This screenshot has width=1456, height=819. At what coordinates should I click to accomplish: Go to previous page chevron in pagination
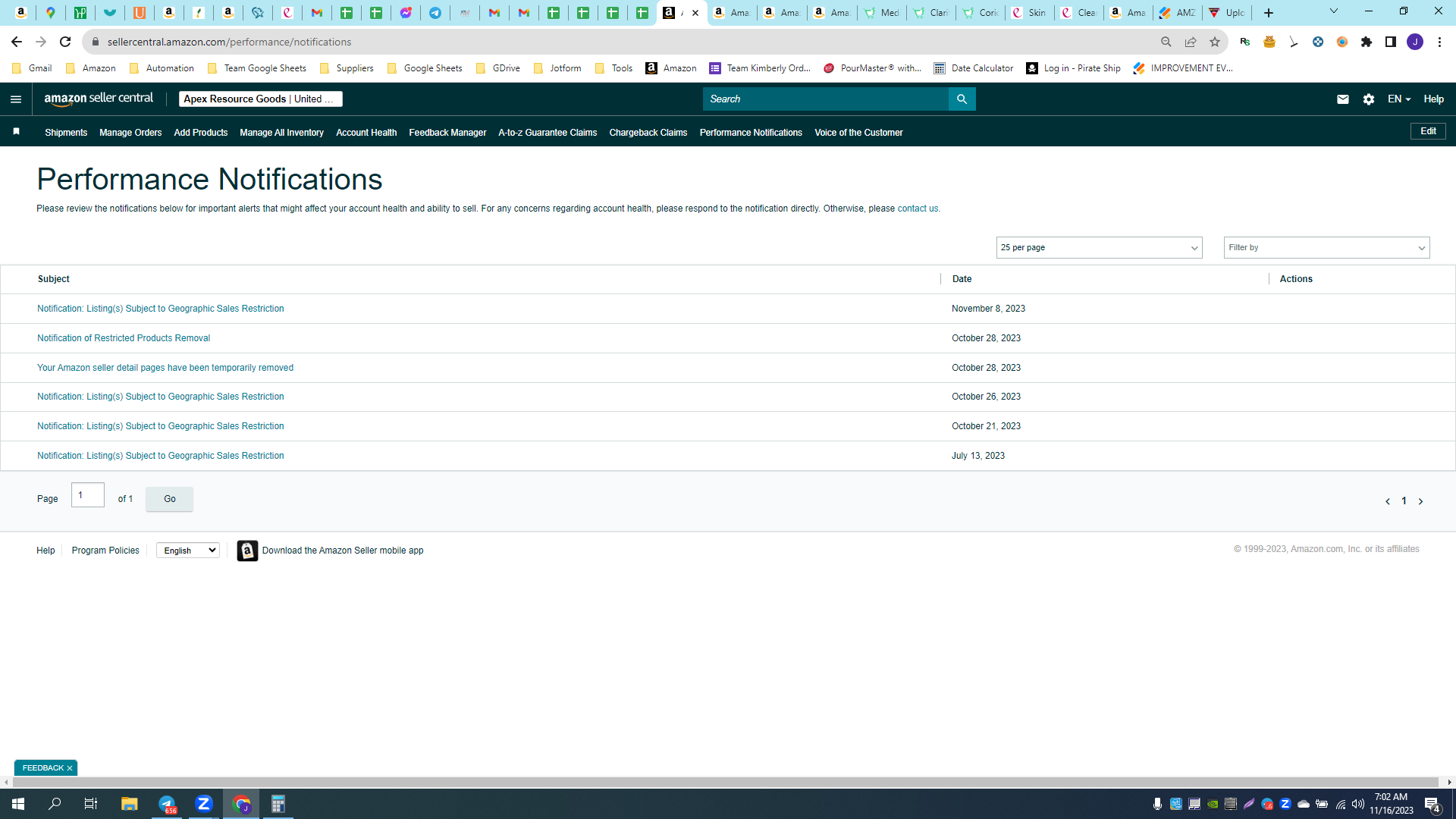(1388, 501)
